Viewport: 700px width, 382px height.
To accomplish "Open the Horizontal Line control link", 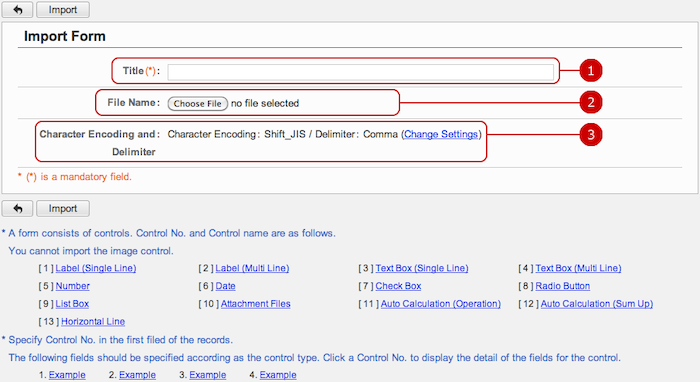I will pyautogui.click(x=93, y=322).
